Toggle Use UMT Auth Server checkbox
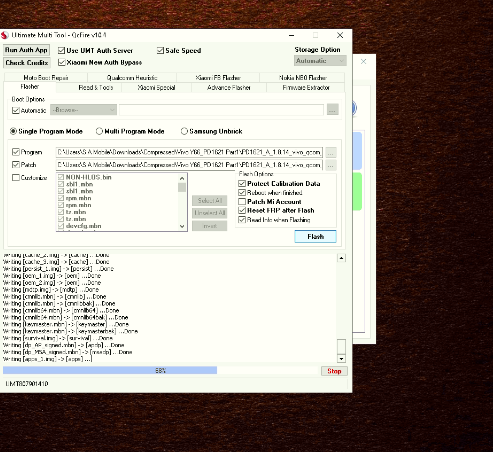 [61, 51]
